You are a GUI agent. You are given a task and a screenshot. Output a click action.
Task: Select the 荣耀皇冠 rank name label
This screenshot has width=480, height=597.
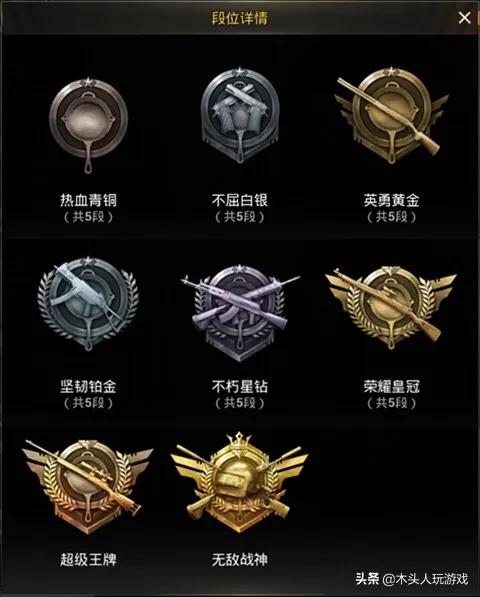391,386
